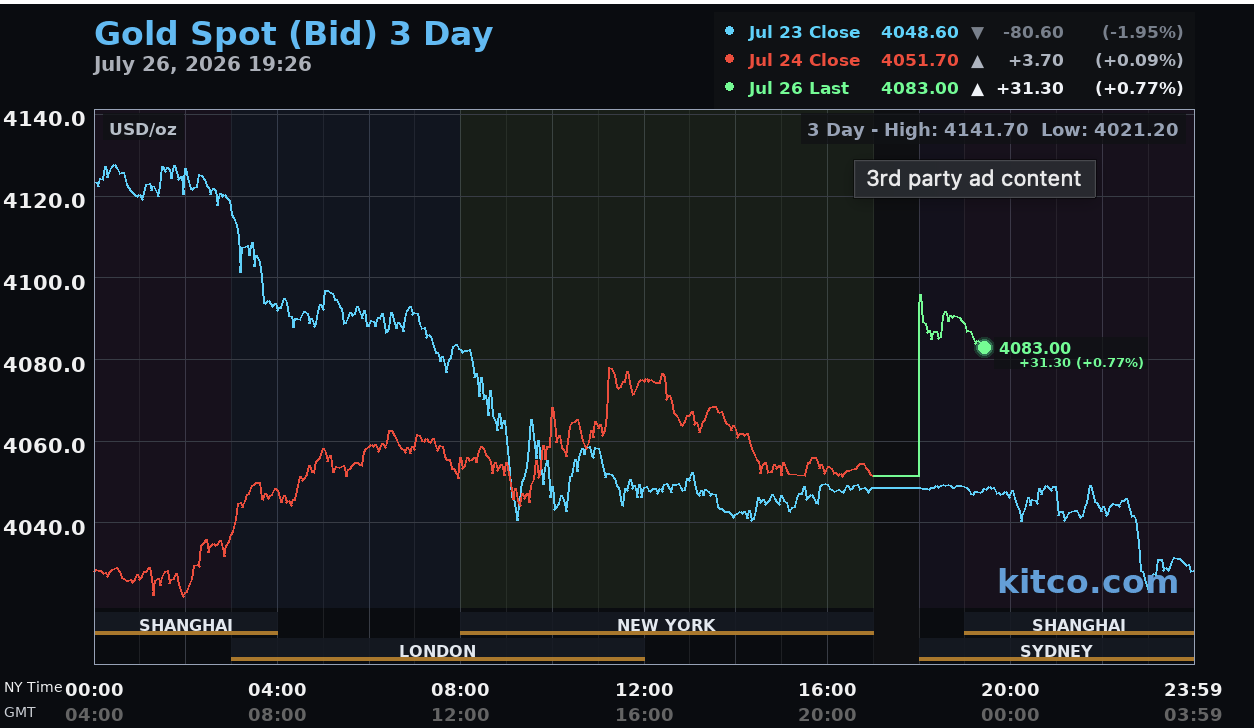Click the USD/oz unit label
Viewport: 1256px width, 728px height.
click(142, 129)
